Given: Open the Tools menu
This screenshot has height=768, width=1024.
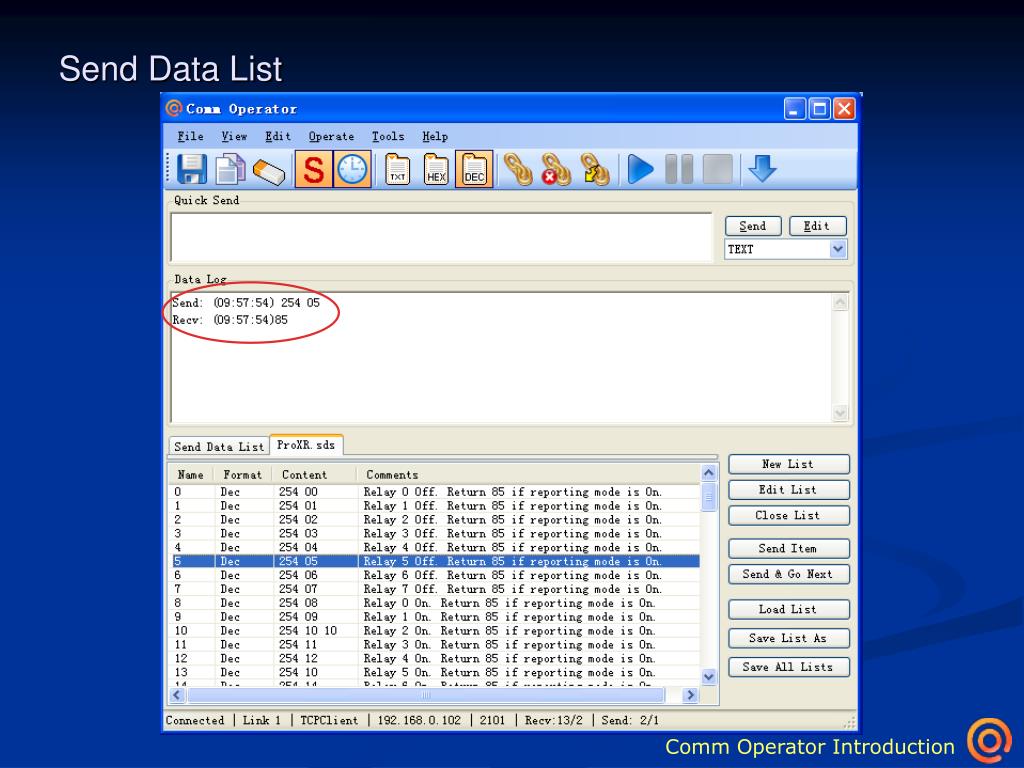Looking at the screenshot, I should click(x=388, y=136).
